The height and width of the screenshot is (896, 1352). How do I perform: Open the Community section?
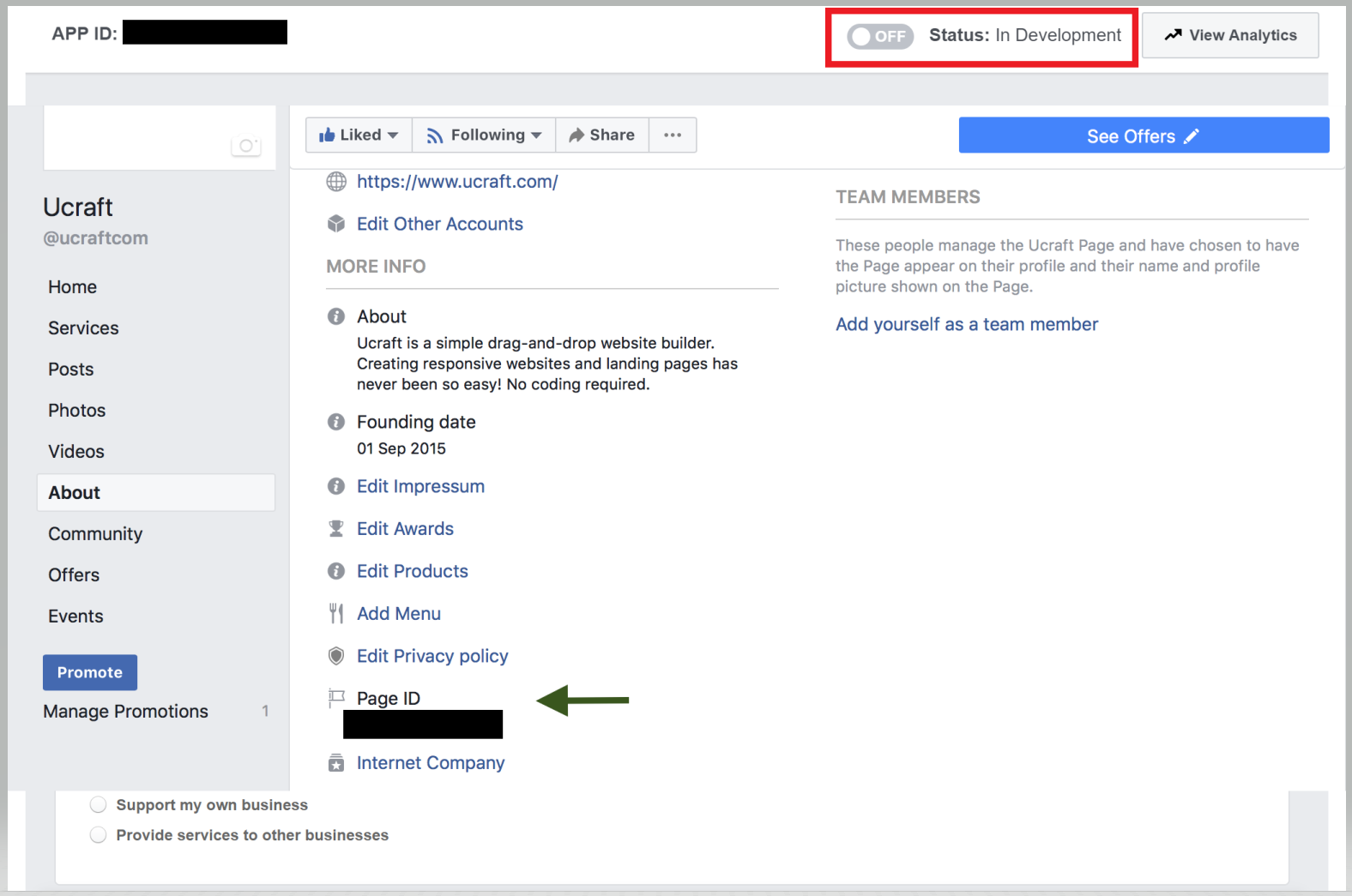click(95, 534)
